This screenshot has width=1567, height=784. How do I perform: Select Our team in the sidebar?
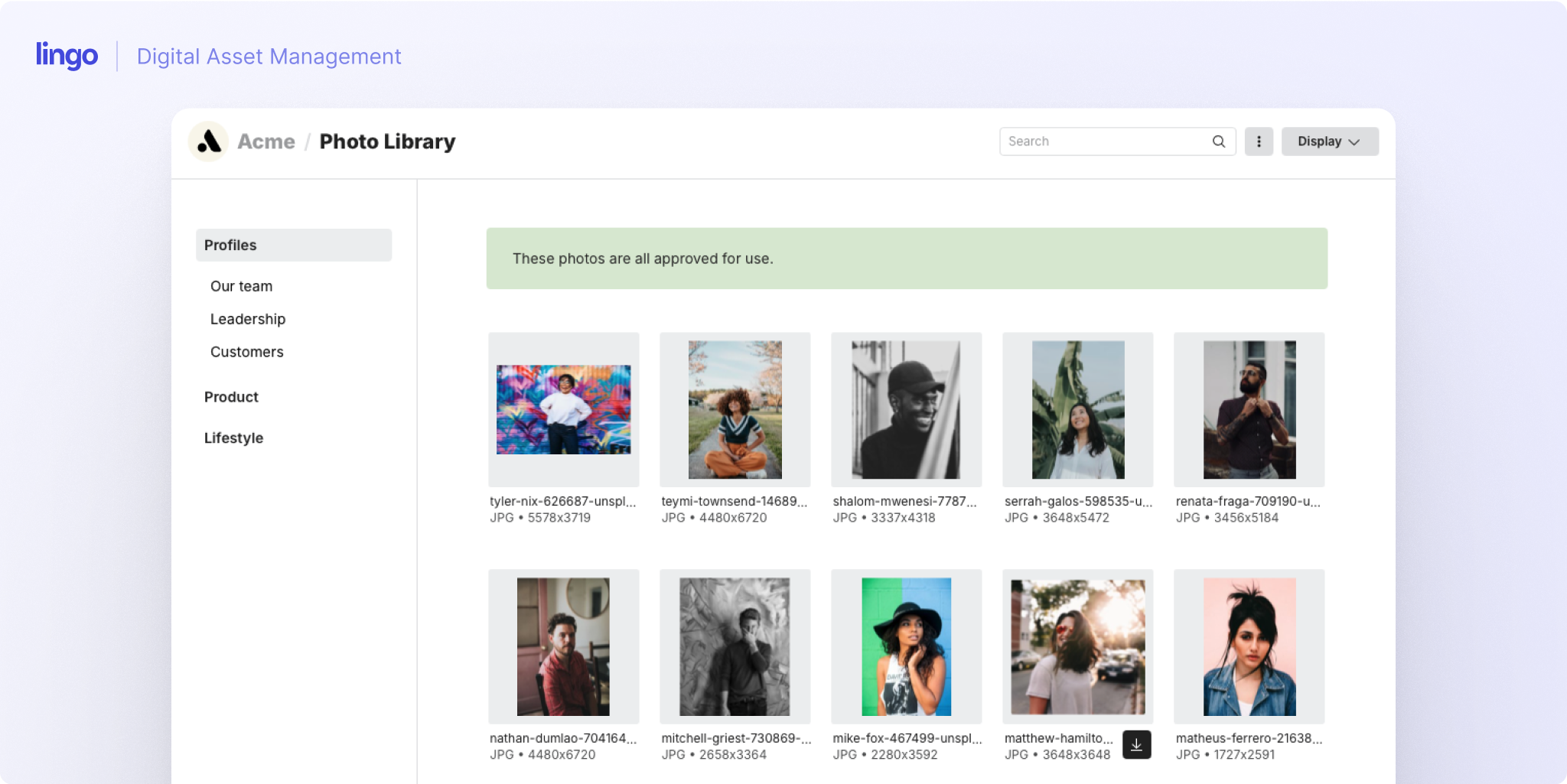click(x=241, y=285)
